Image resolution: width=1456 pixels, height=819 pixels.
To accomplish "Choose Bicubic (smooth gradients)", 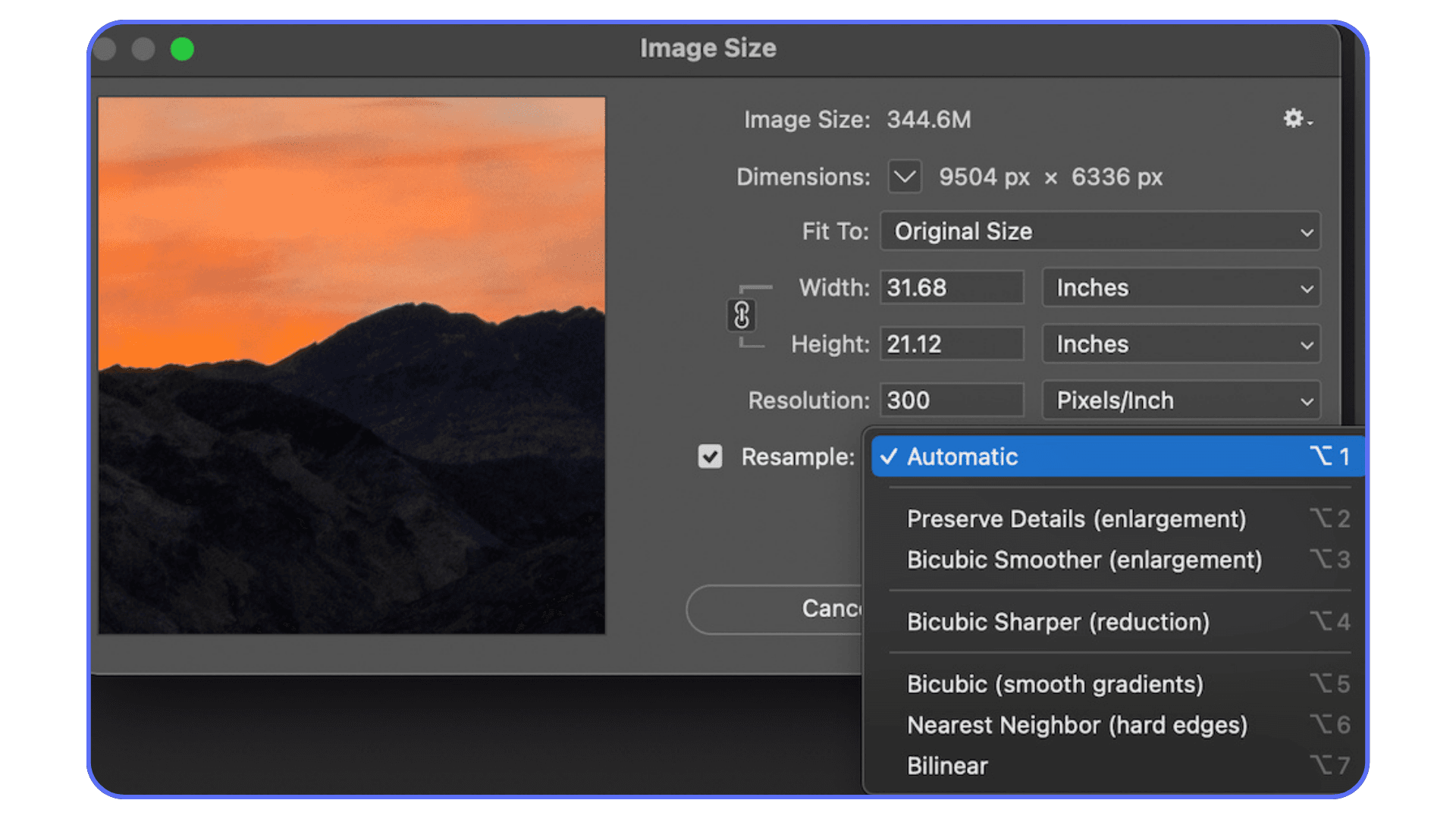I will coord(1117,684).
